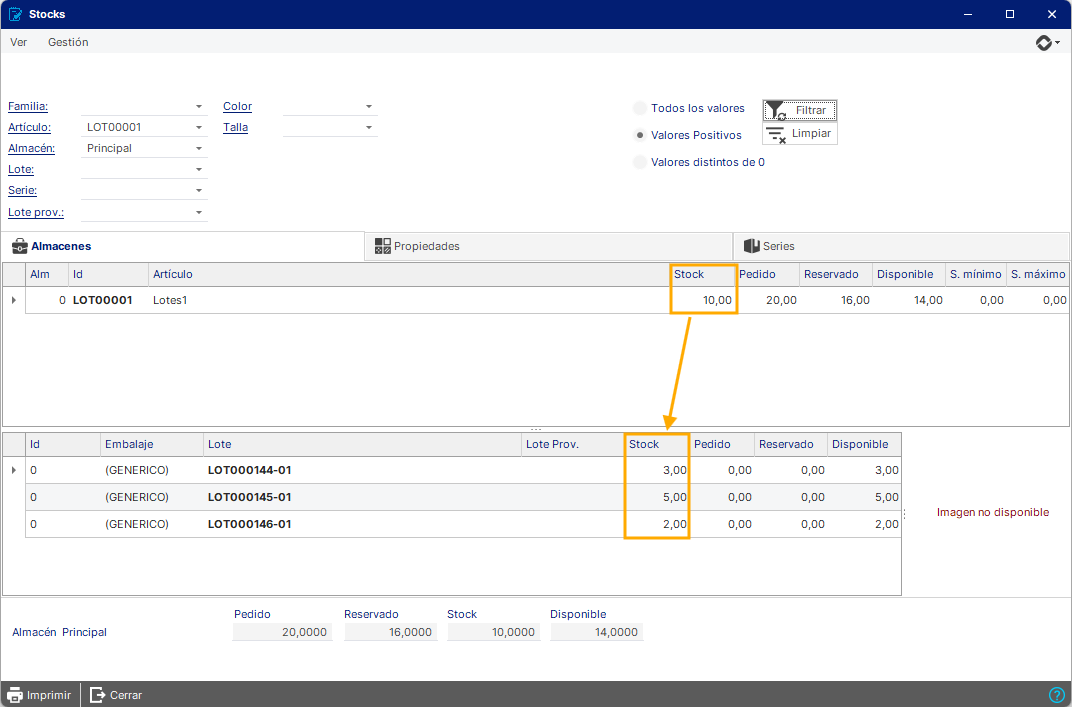
Task: Select lot row LOT000145-01
Action: tap(463, 497)
